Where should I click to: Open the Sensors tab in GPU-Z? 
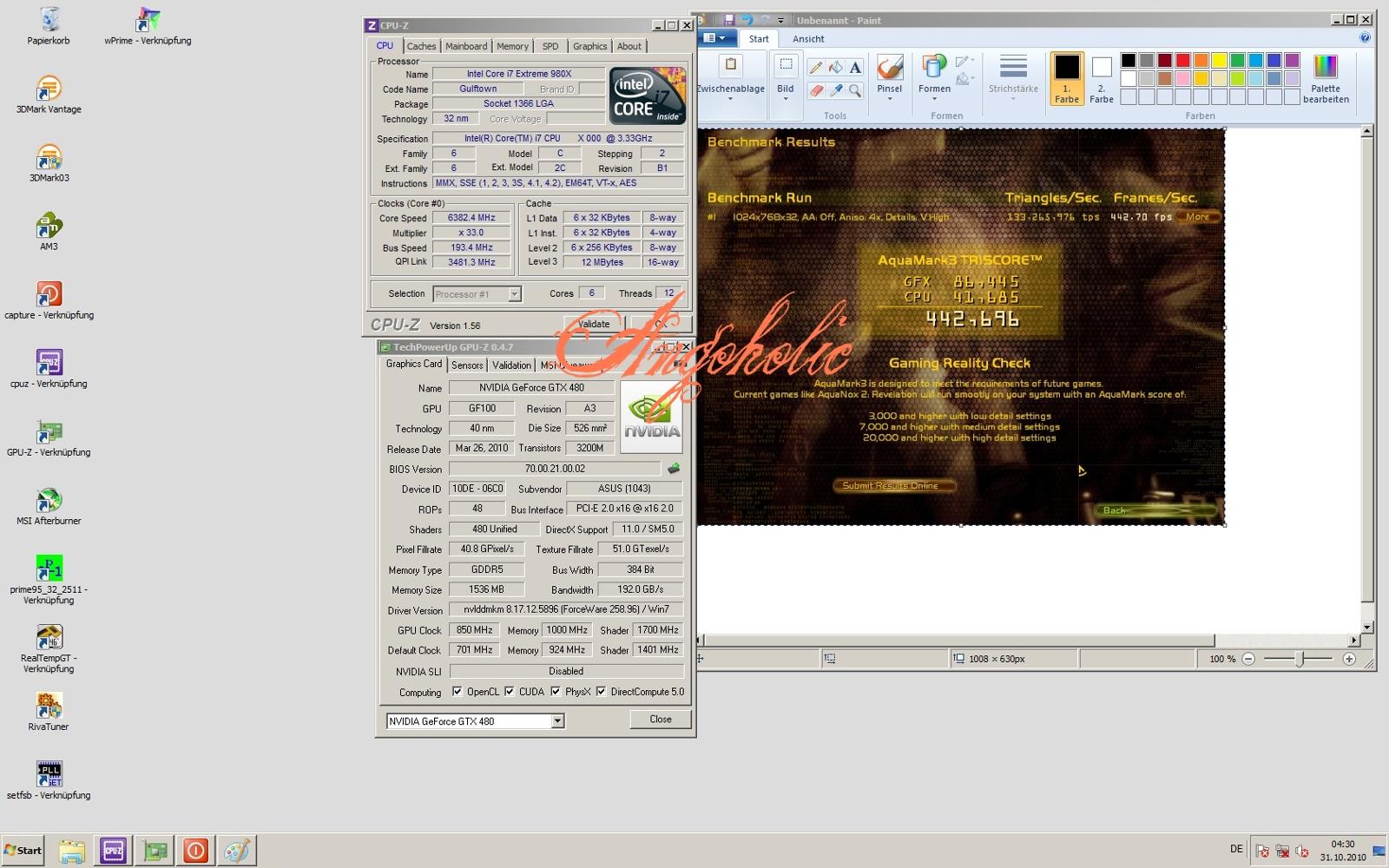[x=467, y=365]
